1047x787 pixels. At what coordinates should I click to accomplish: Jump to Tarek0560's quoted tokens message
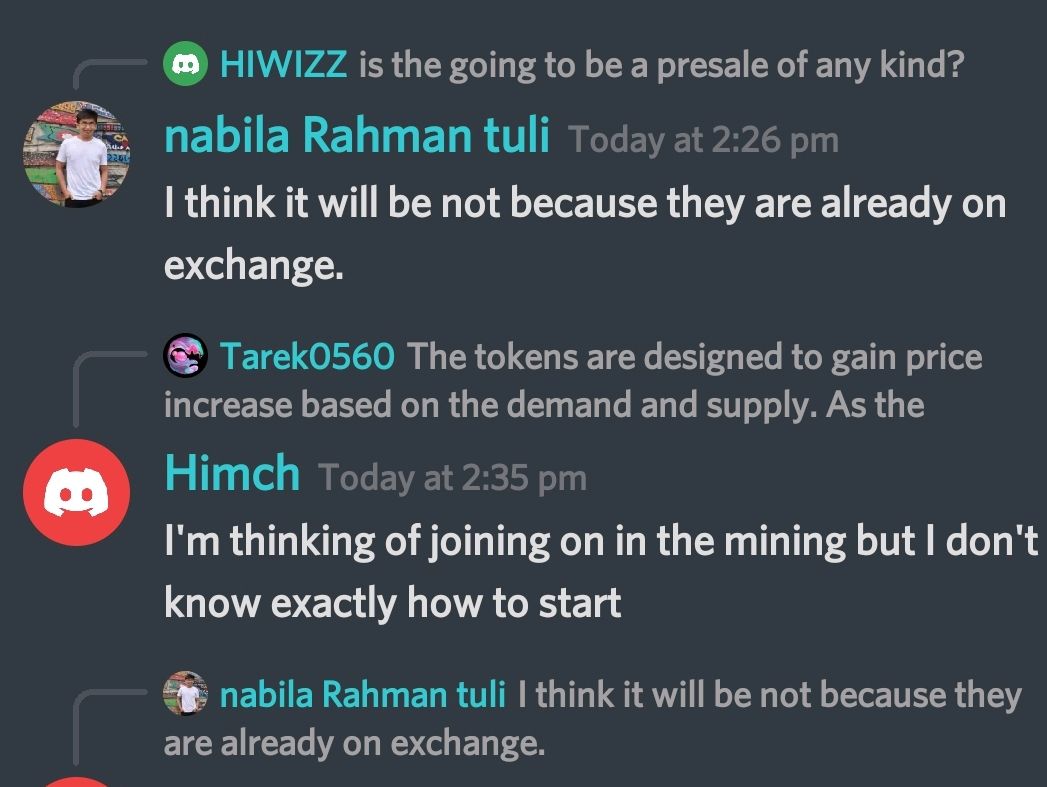tap(573, 380)
